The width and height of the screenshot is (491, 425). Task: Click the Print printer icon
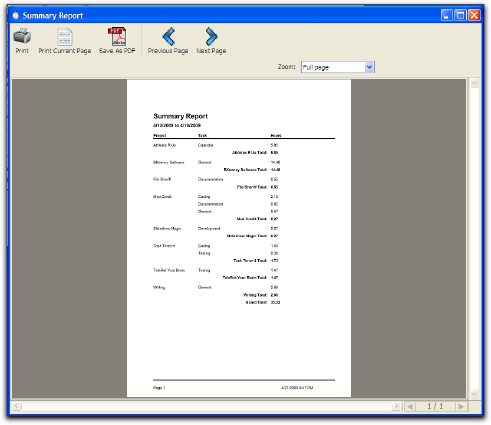point(22,36)
